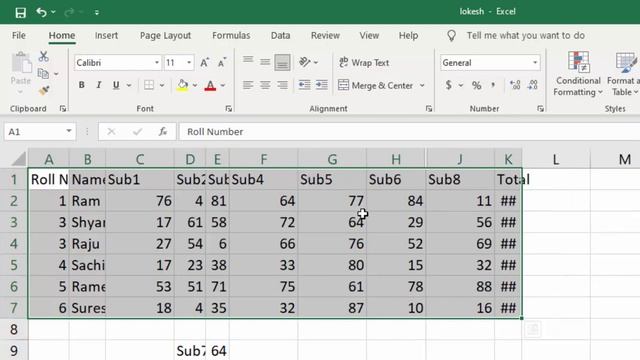Select column L header
The width and height of the screenshot is (640, 360).
pyautogui.click(x=556, y=159)
